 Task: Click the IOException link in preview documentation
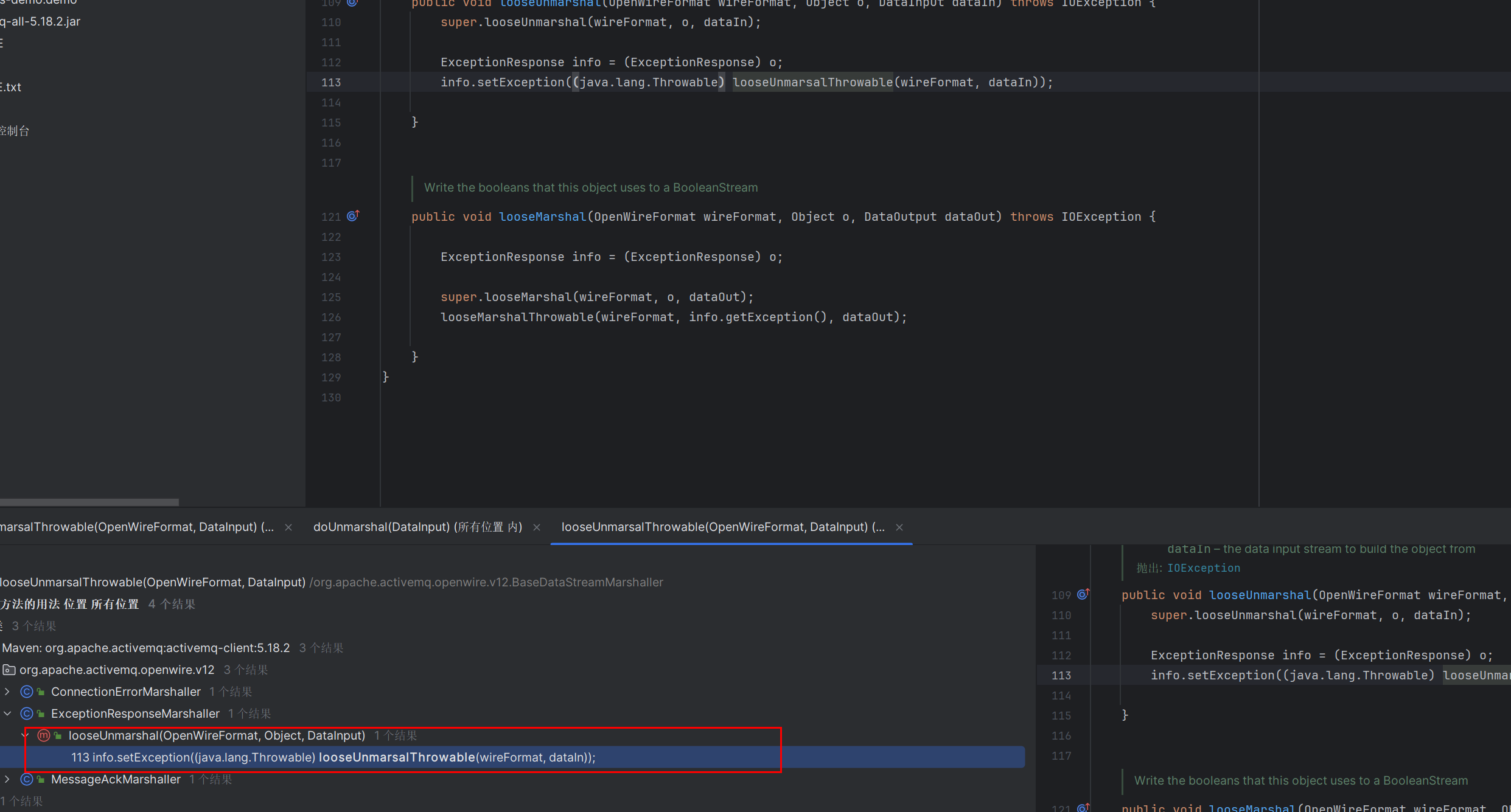pyautogui.click(x=1203, y=568)
